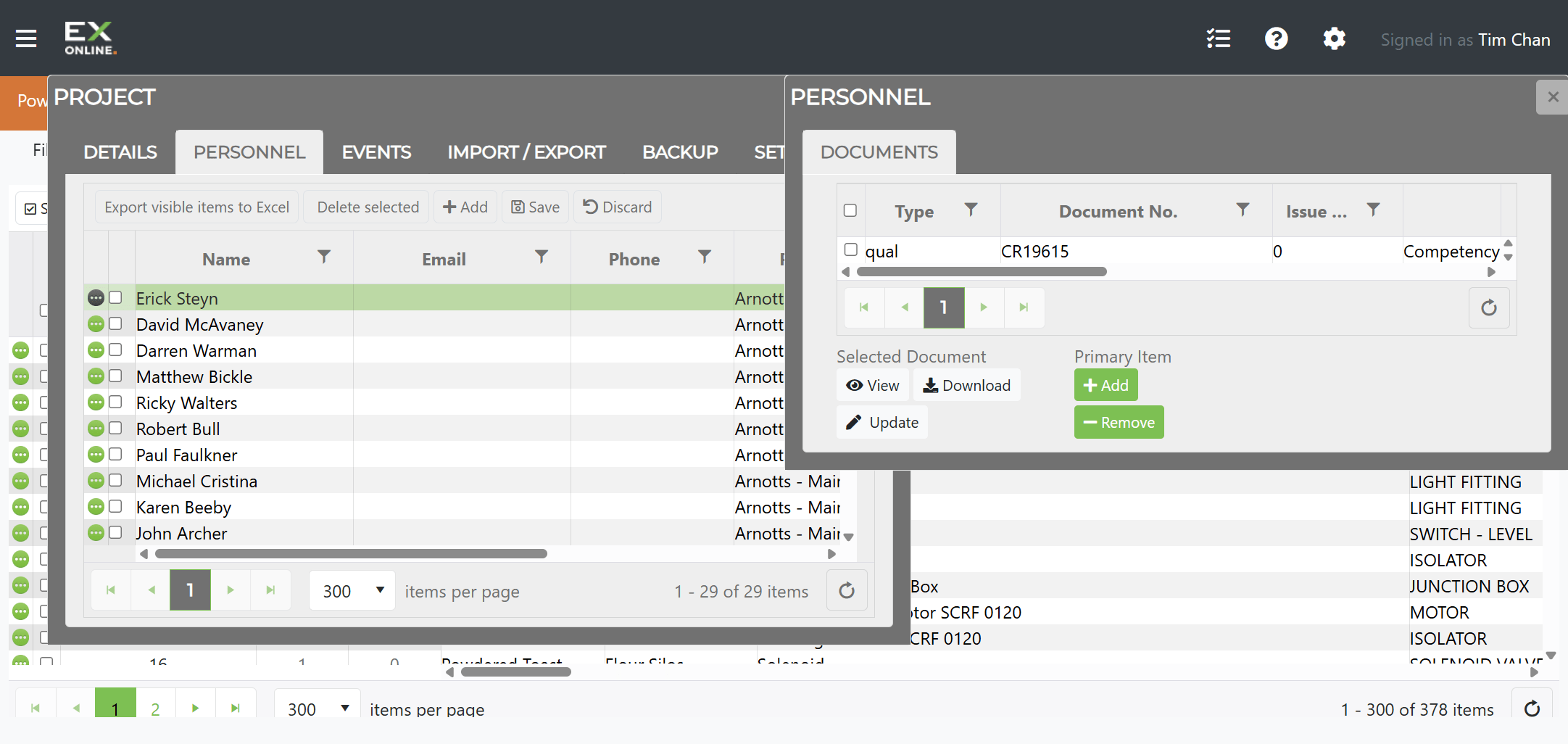Screen dimensions: 1568x744
Task: Click the Document No. filter icon
Action: [x=1243, y=210]
